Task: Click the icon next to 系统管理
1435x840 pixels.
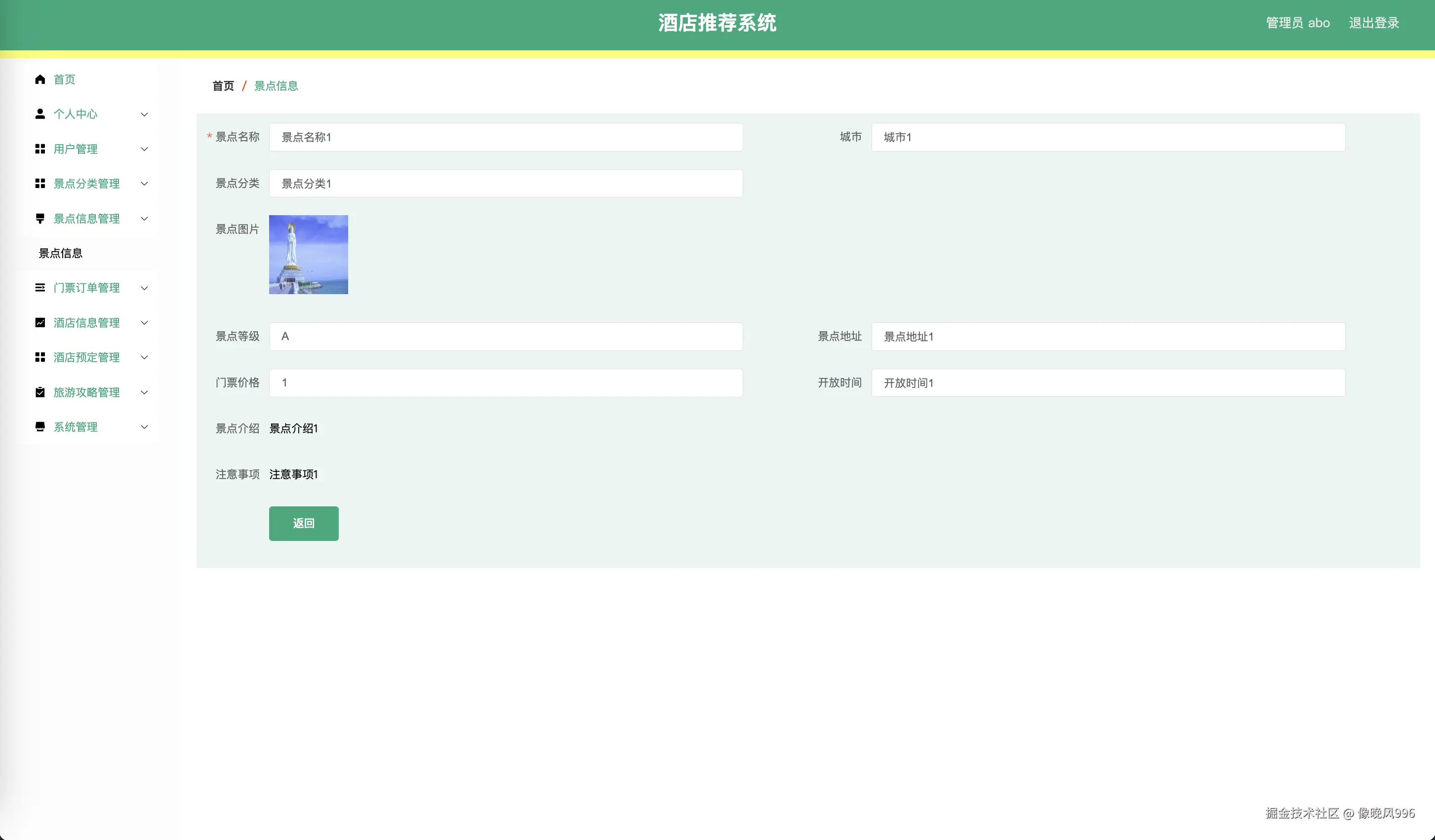Action: pyautogui.click(x=40, y=427)
